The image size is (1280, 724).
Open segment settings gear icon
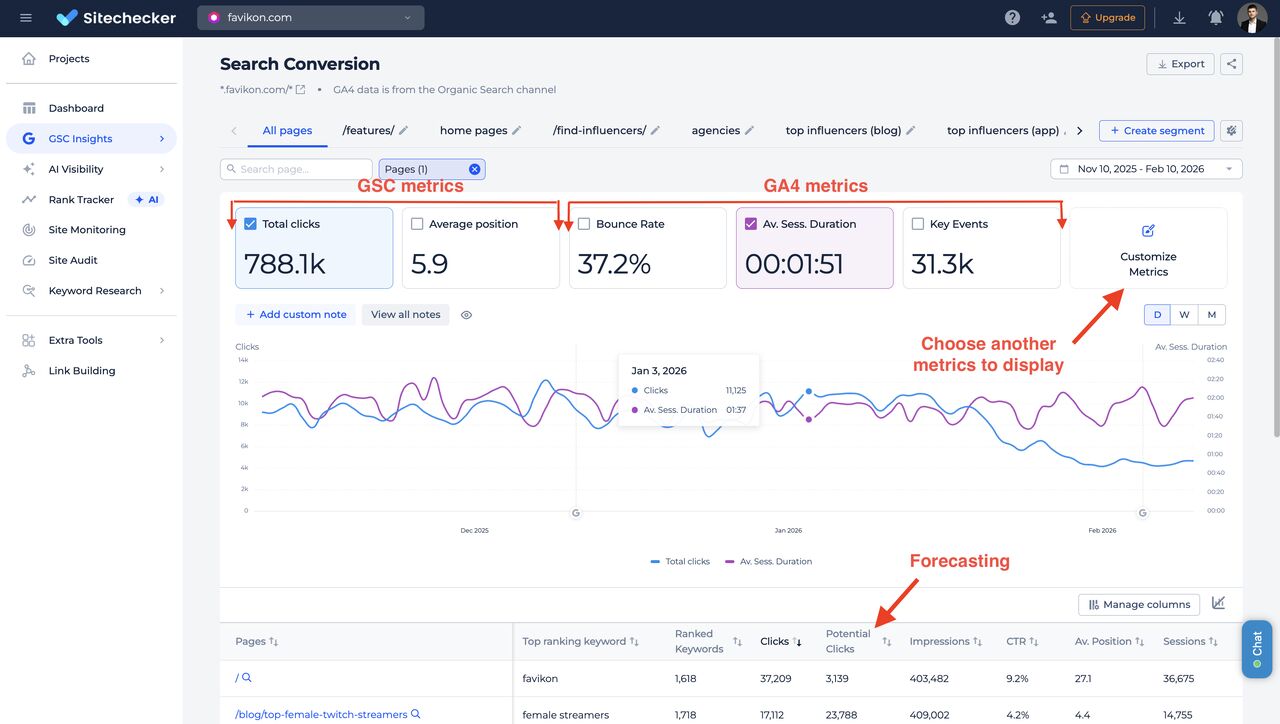point(1231,131)
